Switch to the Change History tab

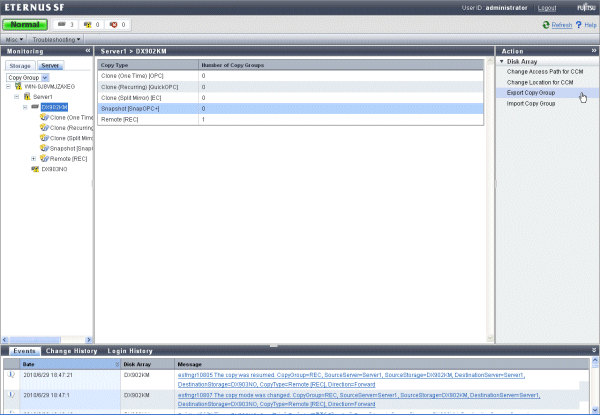pos(71,351)
